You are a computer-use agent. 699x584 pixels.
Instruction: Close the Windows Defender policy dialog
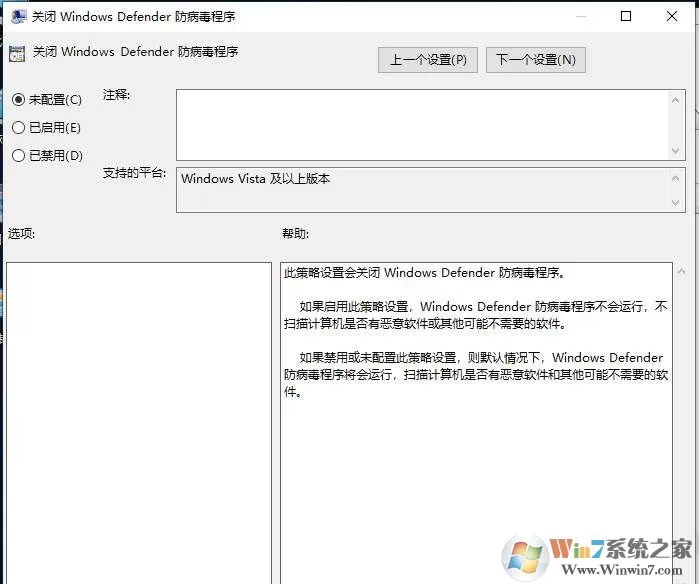click(672, 16)
